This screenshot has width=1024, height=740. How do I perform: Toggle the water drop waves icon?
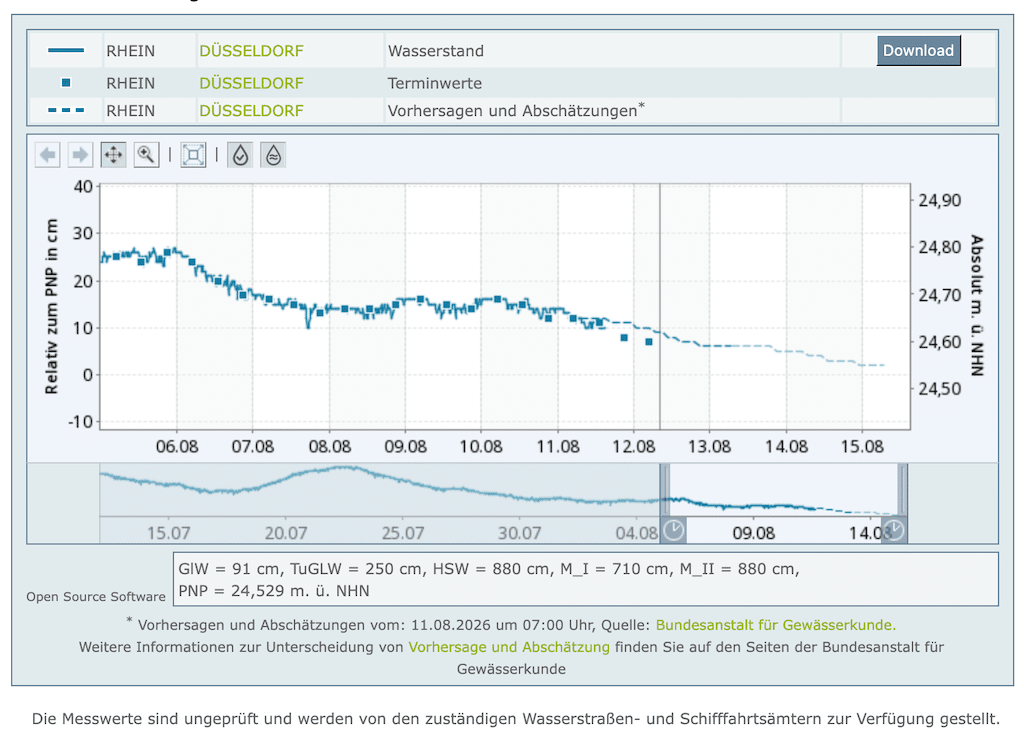tap(273, 155)
